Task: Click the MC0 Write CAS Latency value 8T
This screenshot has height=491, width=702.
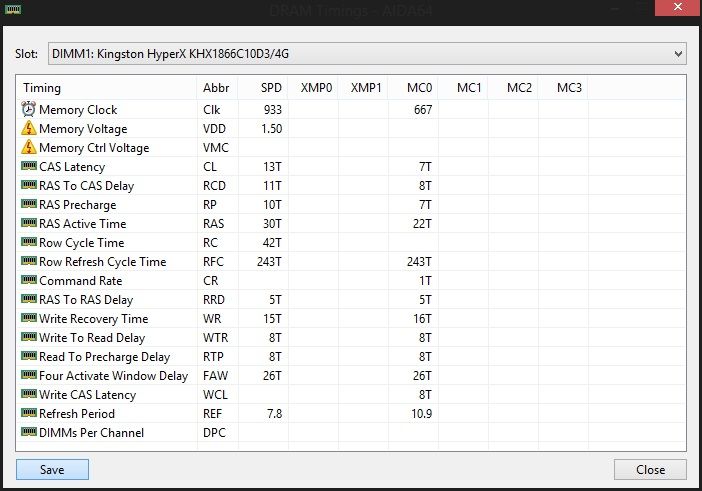Action: point(425,395)
